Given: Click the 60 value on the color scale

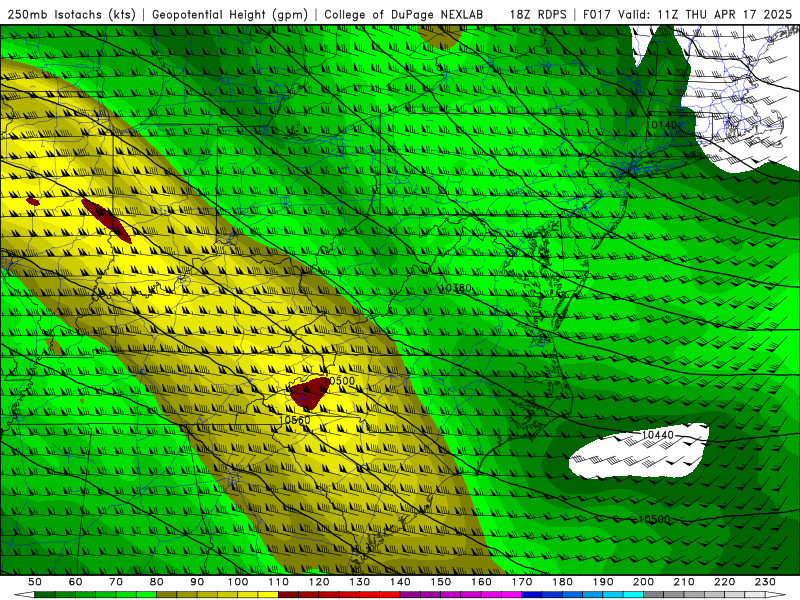Looking at the screenshot, I should tap(76, 582).
